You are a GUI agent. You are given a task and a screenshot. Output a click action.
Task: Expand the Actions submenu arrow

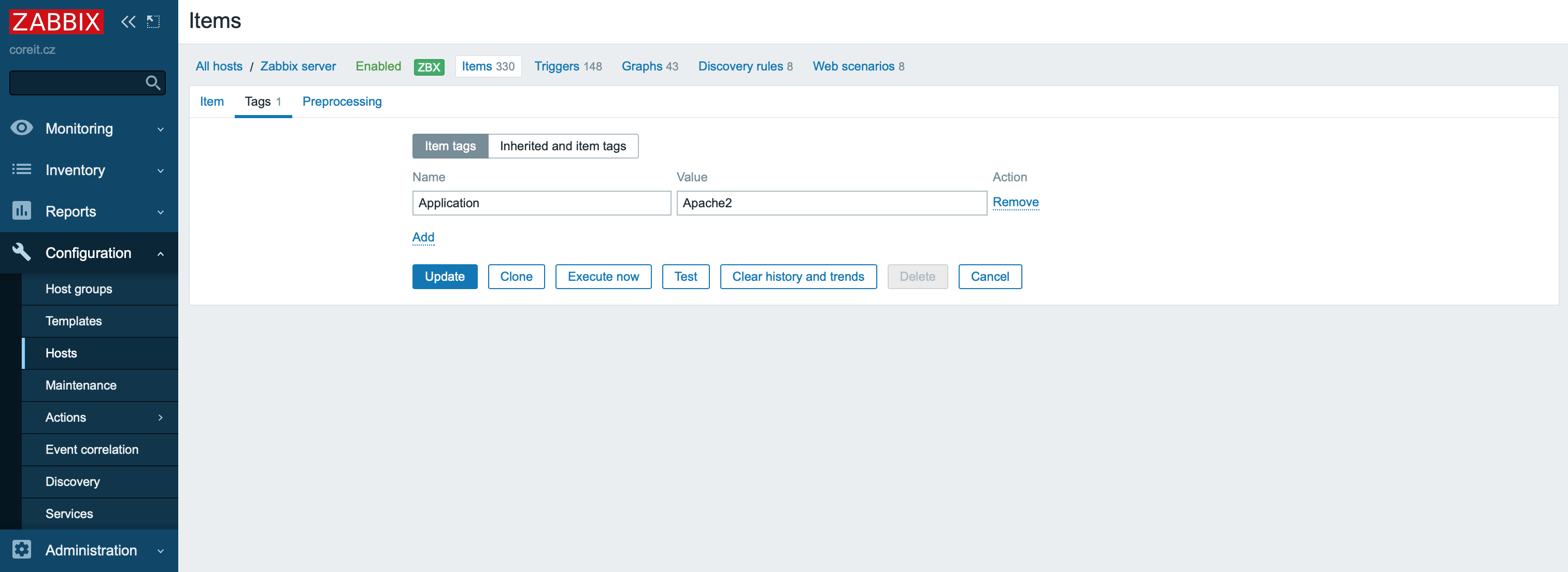pos(161,418)
